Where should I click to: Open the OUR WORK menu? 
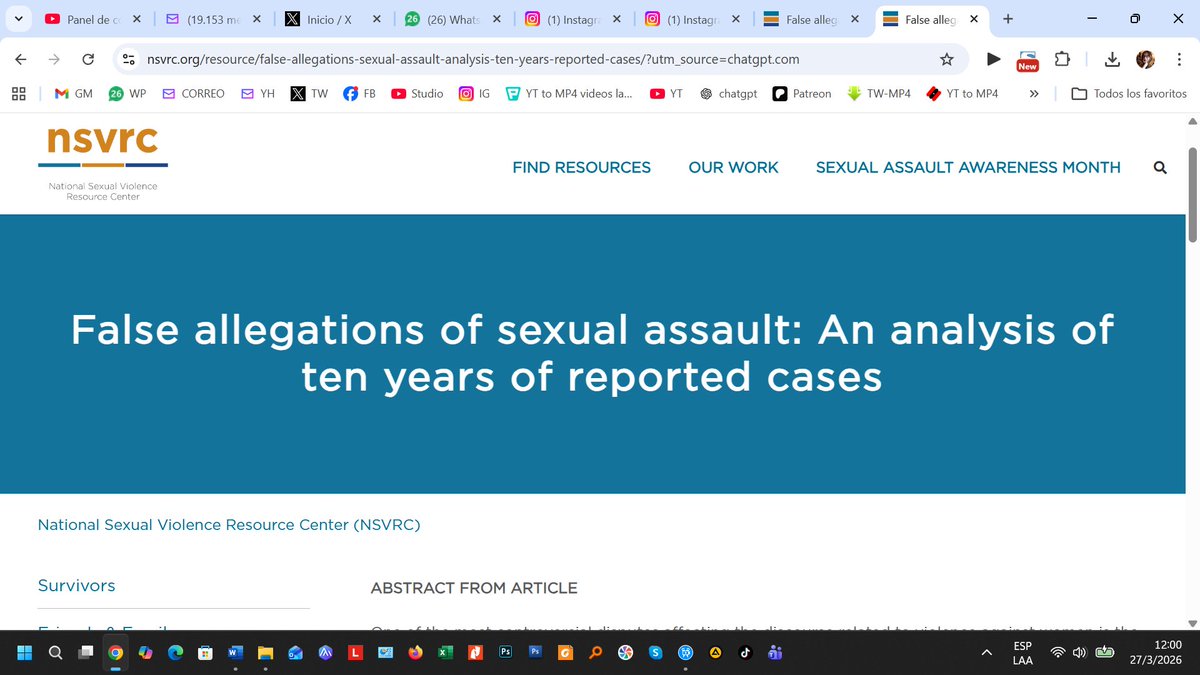click(x=733, y=167)
